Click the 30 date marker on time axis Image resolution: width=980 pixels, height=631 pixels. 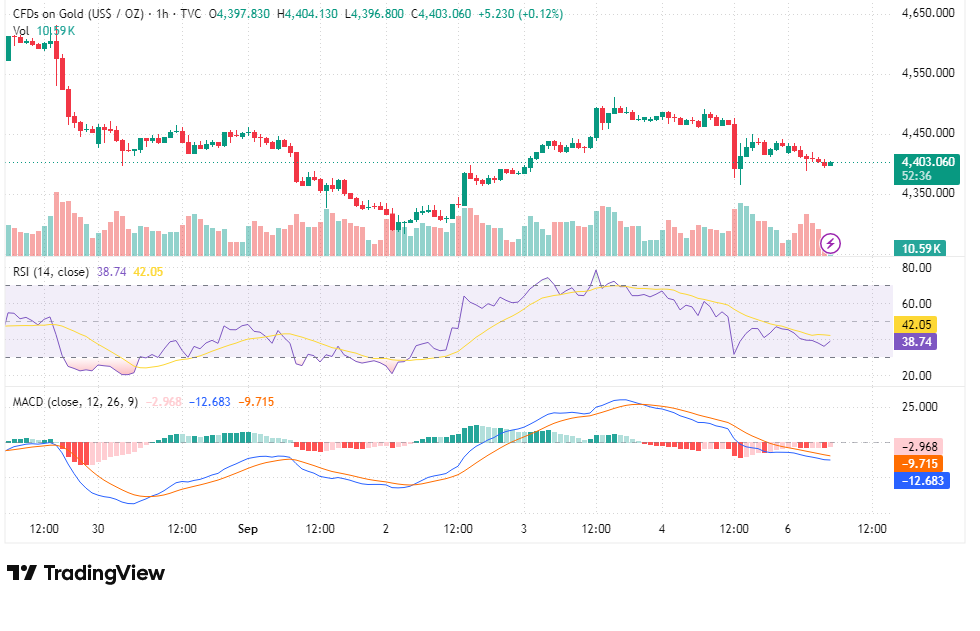tap(98, 529)
